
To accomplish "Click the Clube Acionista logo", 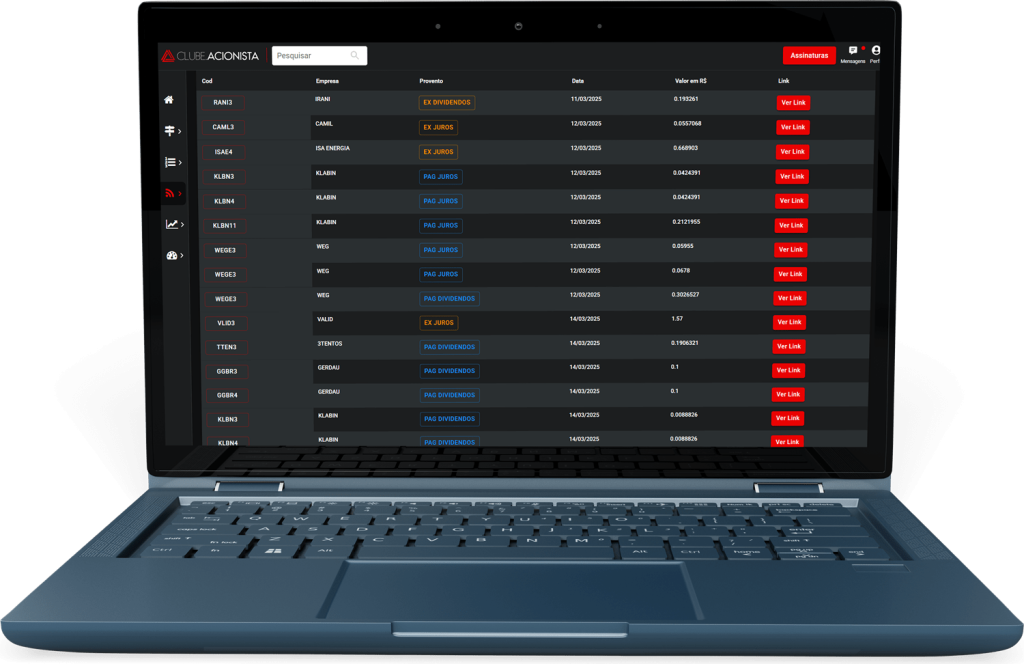I will pos(210,56).
